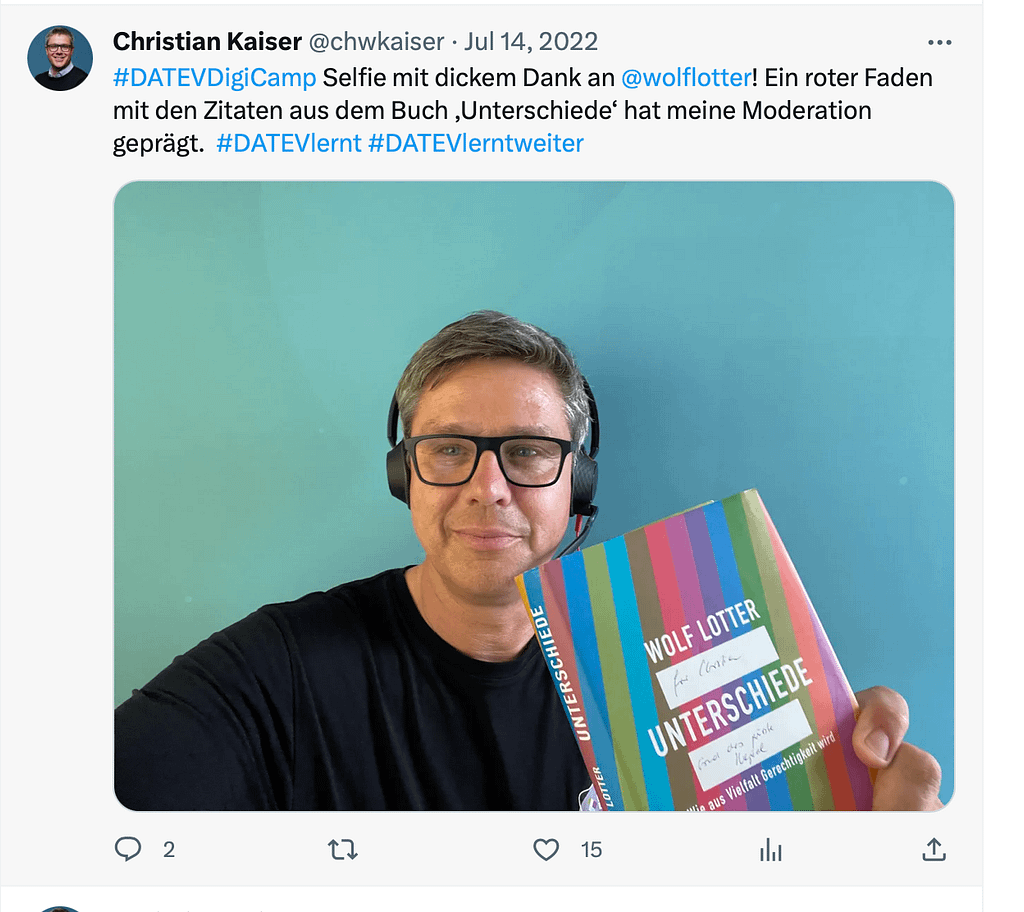Follow the #DATEVlernt hashtag link
The image size is (1024, 912).
tap(289, 143)
